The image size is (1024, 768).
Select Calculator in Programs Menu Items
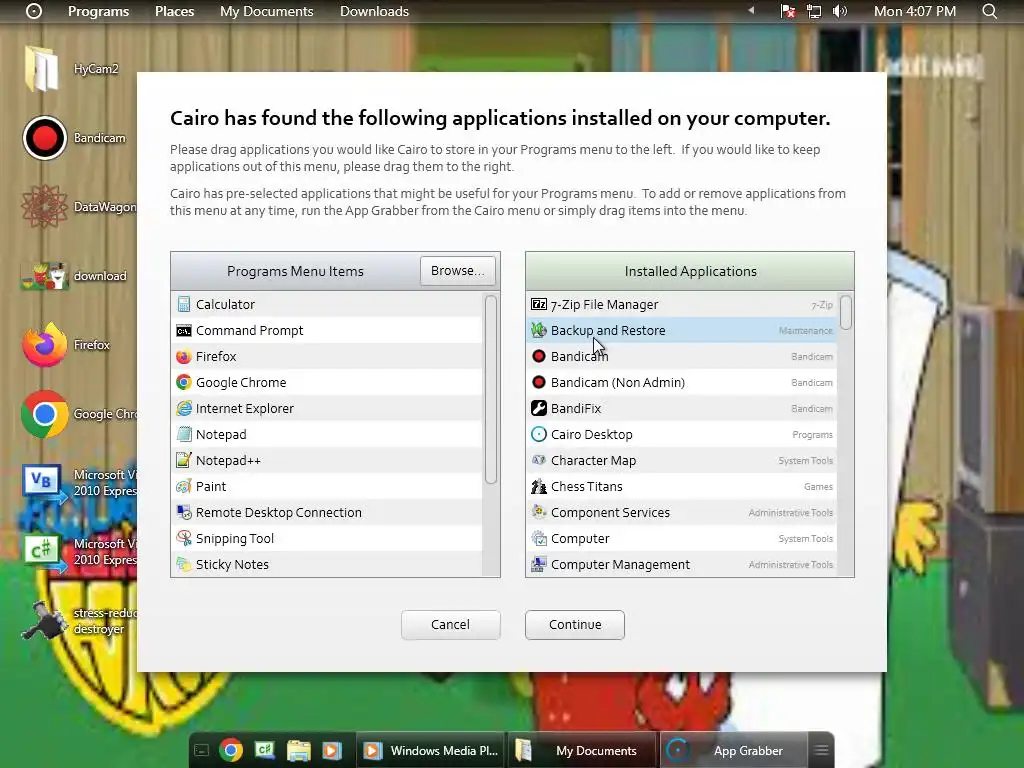(327, 304)
